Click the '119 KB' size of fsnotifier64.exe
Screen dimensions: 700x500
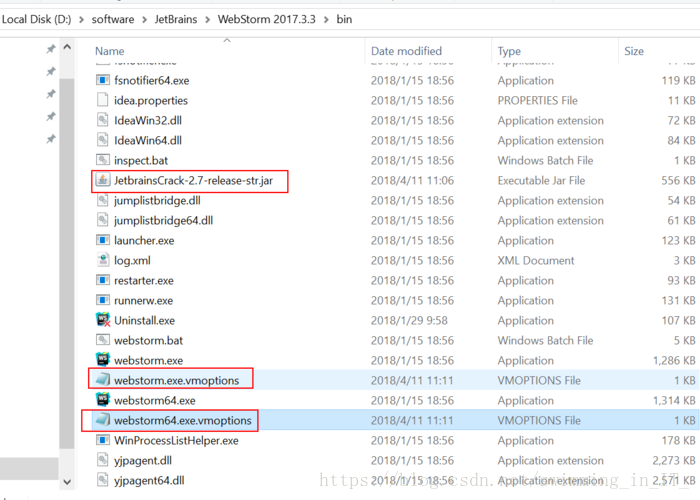[678, 80]
